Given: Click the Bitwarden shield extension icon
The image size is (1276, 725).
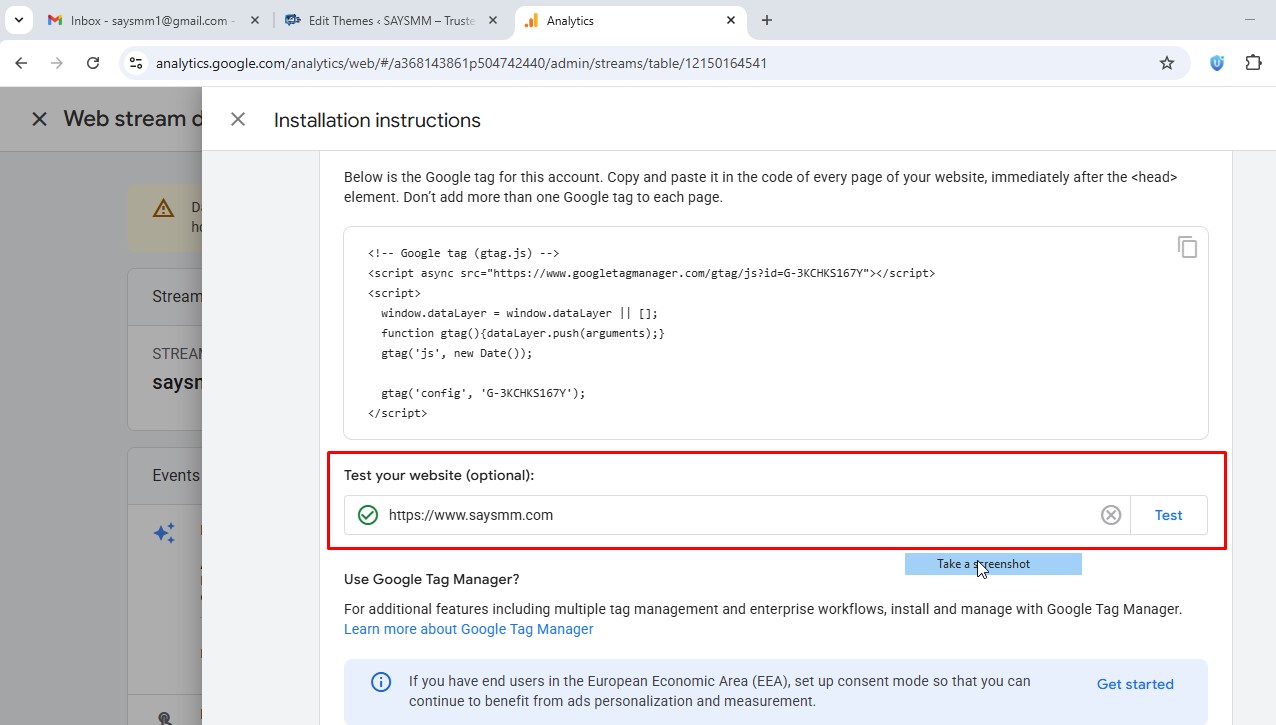Looking at the screenshot, I should click(1216, 63).
